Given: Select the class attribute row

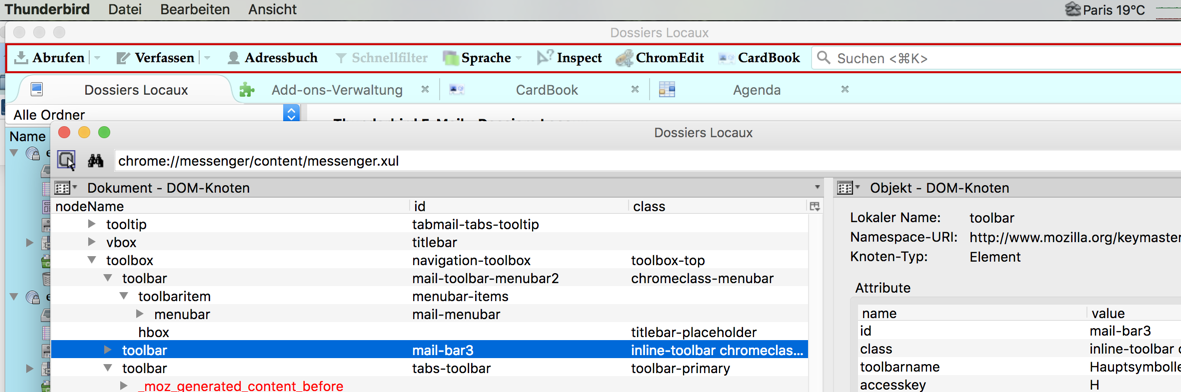Looking at the screenshot, I should [1019, 349].
